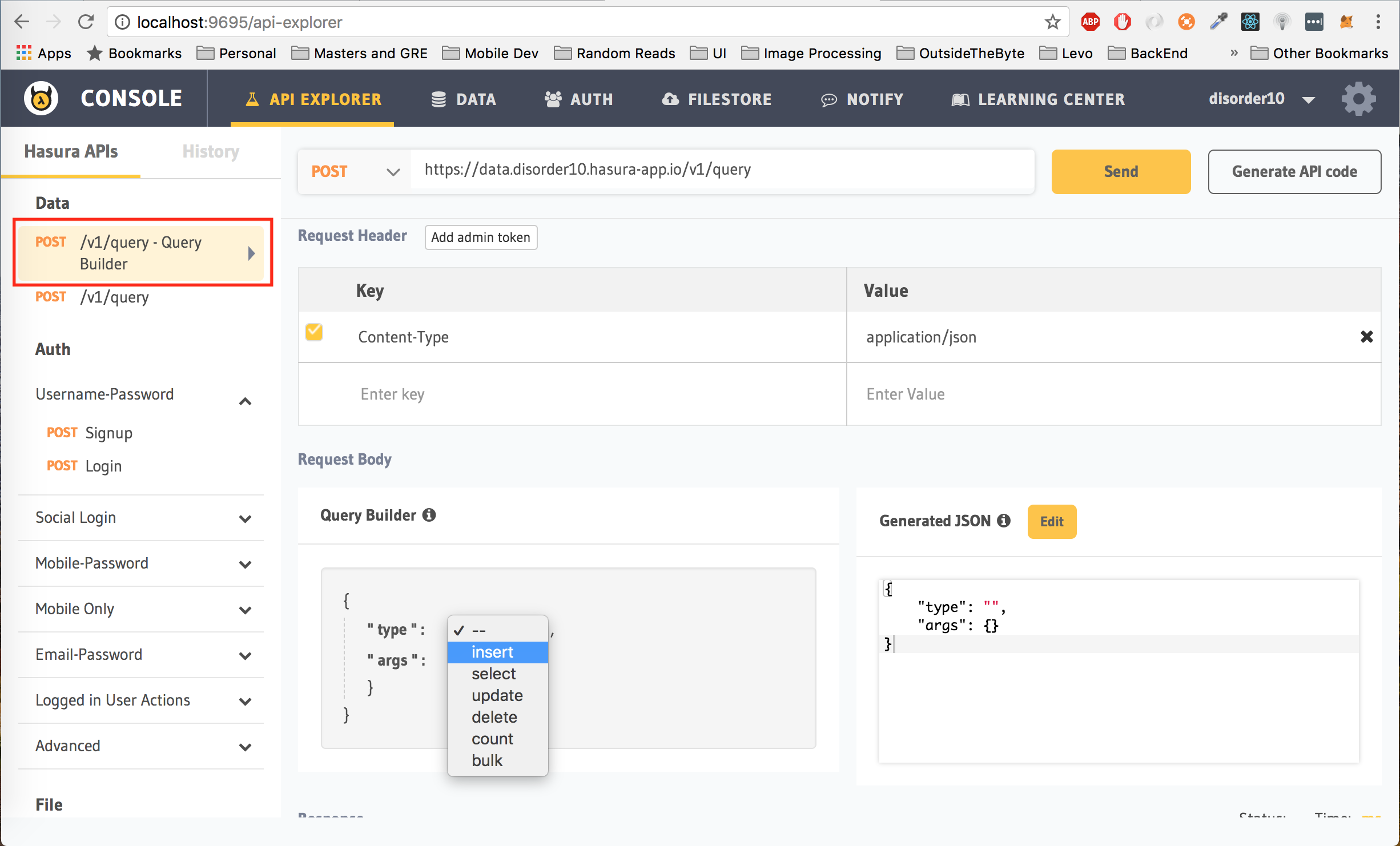Choose bulk option from type dropdown
The image size is (1400, 846).
487,760
